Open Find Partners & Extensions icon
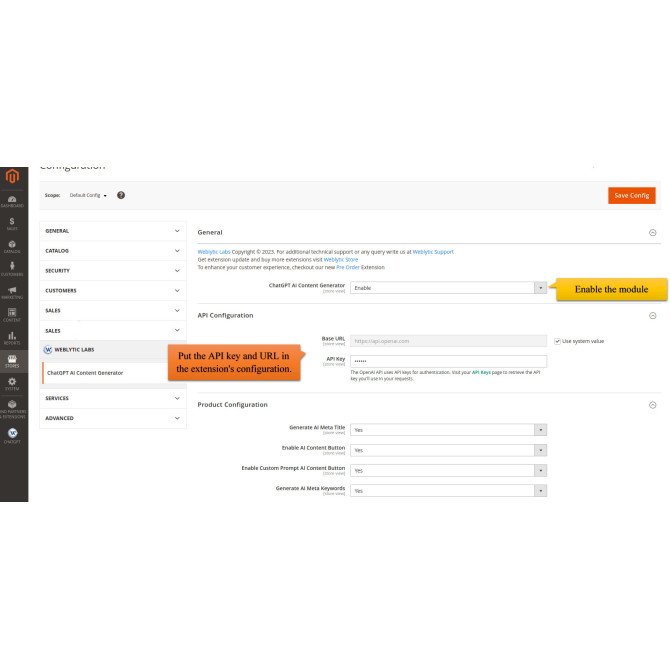 [12, 408]
